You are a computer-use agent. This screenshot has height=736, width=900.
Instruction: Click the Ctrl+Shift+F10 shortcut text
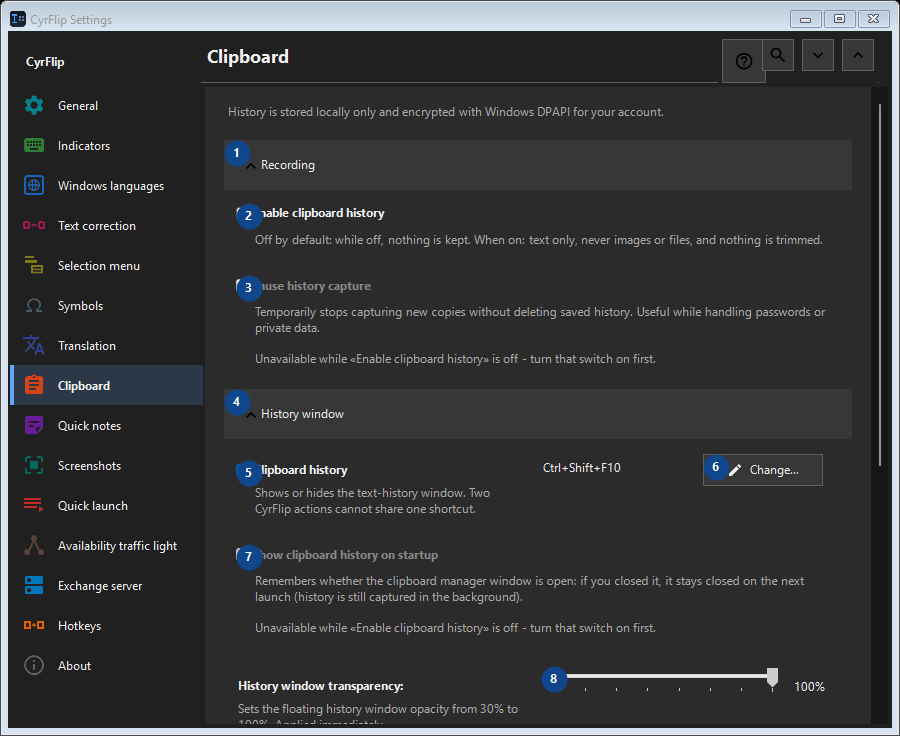[581, 468]
